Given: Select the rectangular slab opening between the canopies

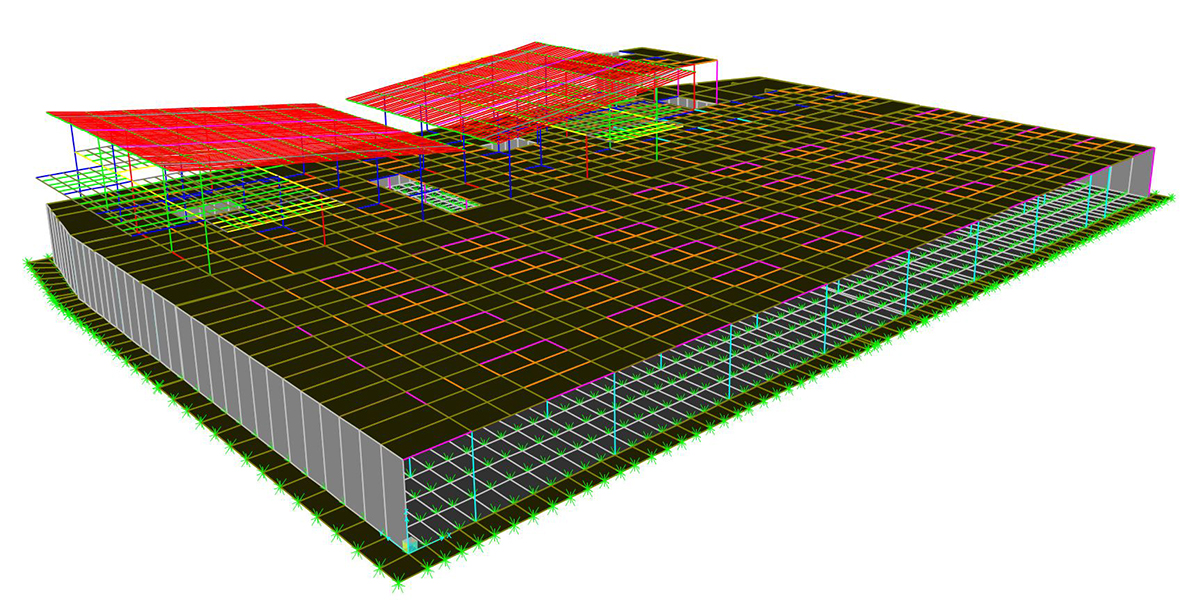Looking at the screenshot, I should (425, 193).
